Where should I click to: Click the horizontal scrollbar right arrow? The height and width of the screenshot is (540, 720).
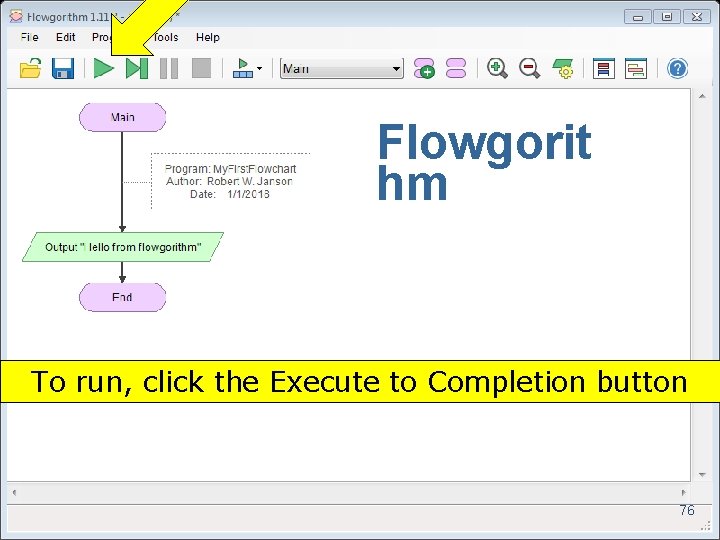(684, 493)
